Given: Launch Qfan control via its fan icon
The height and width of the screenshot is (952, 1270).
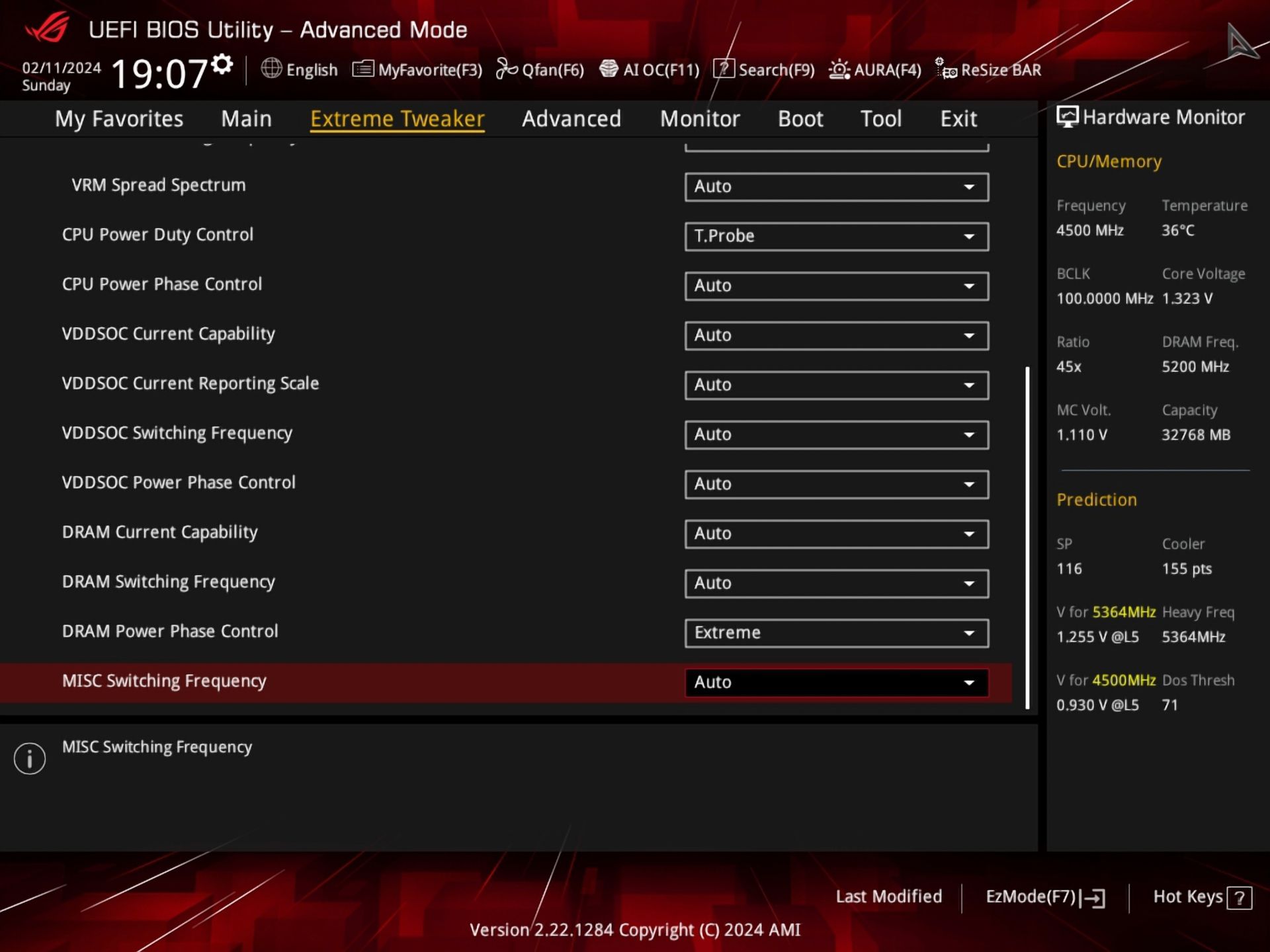Looking at the screenshot, I should tap(506, 69).
